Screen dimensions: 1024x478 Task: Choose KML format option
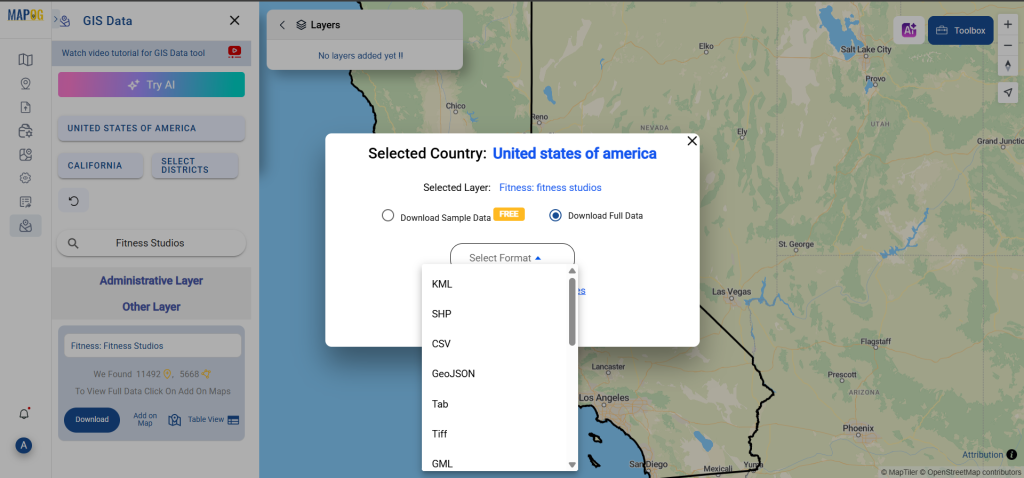tap(442, 284)
